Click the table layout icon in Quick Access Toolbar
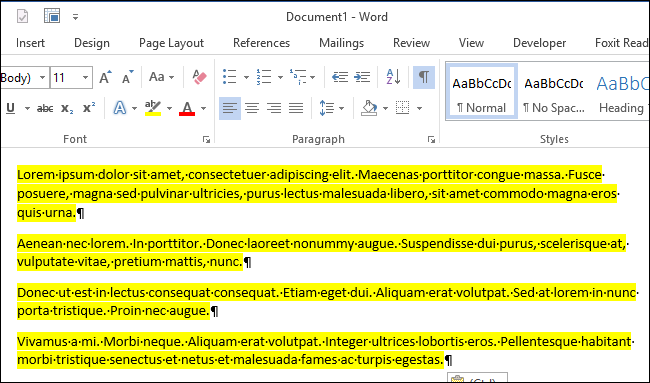This screenshot has height=383, width=650. 52,16
